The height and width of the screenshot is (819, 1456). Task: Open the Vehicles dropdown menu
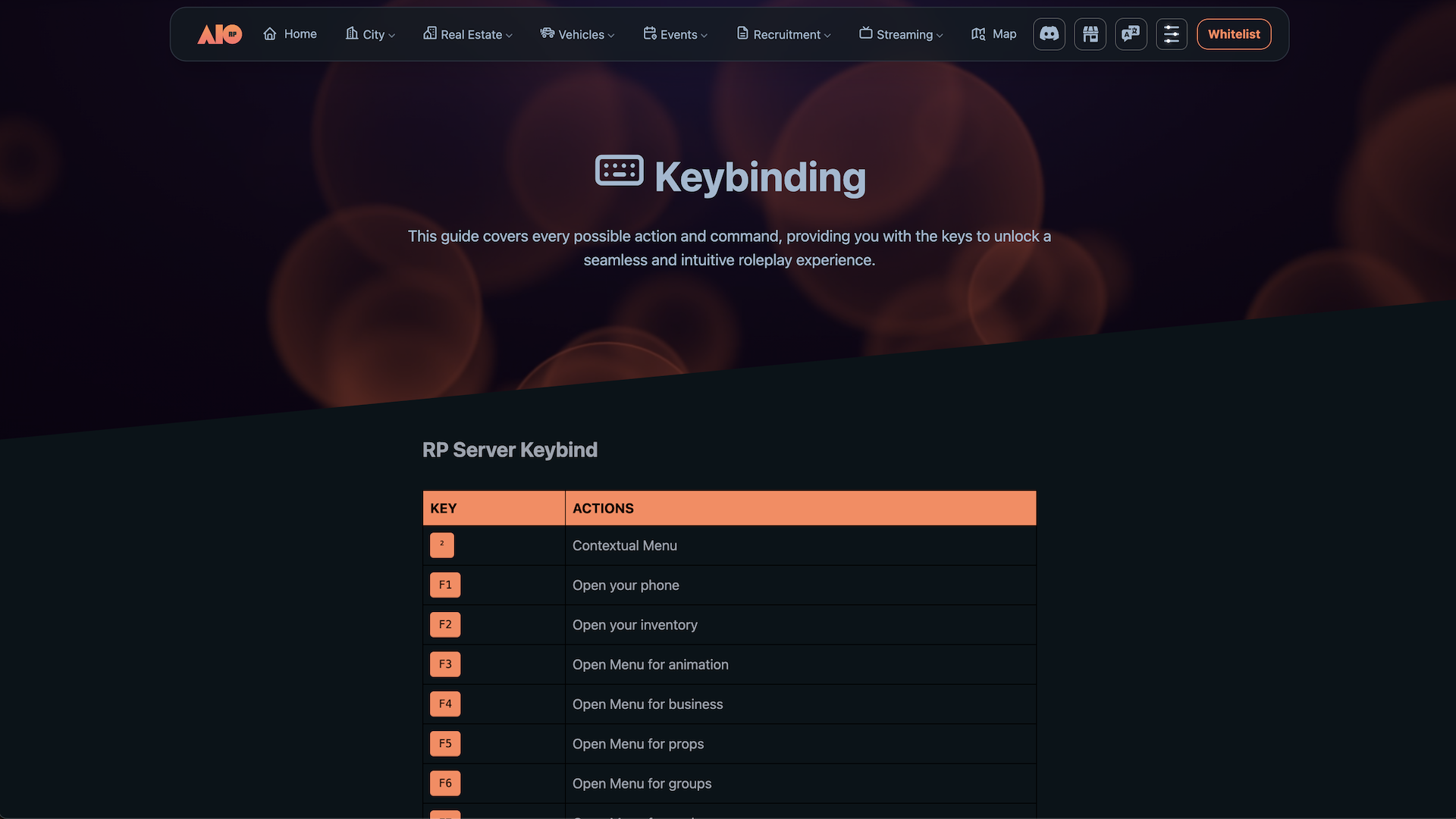point(577,34)
